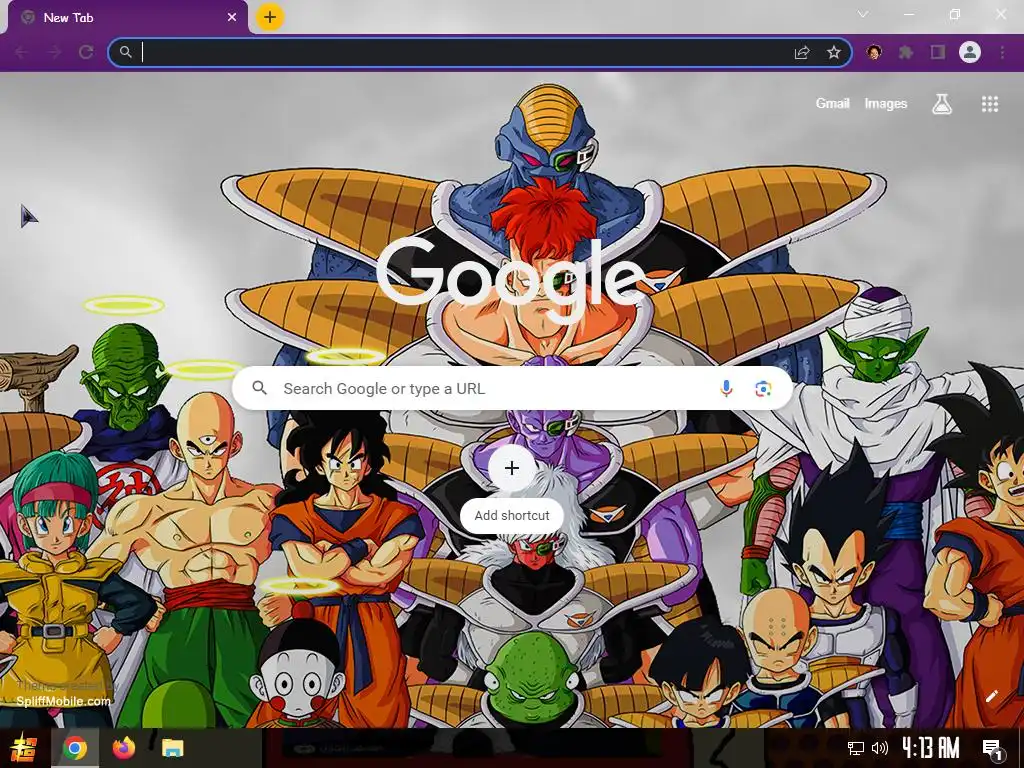
Task: Toggle the browser side panel
Action: click(x=938, y=52)
